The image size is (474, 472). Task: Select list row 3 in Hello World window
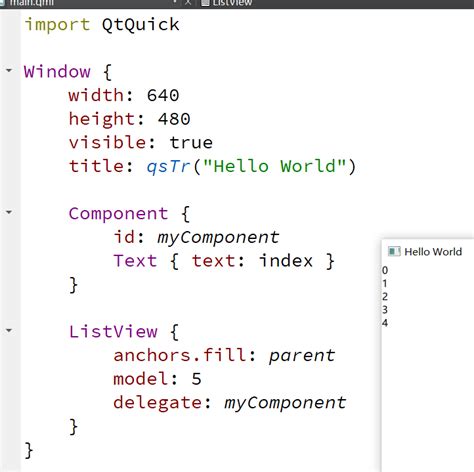click(x=385, y=310)
